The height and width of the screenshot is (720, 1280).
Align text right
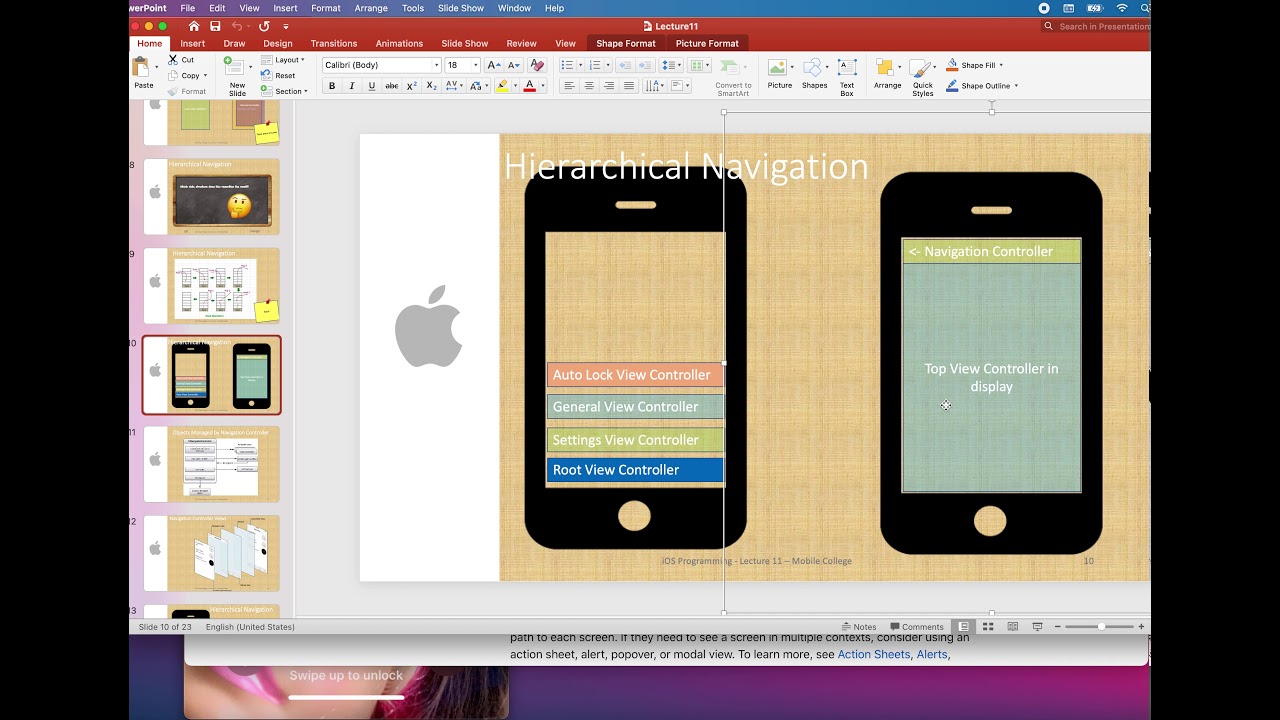(x=609, y=86)
